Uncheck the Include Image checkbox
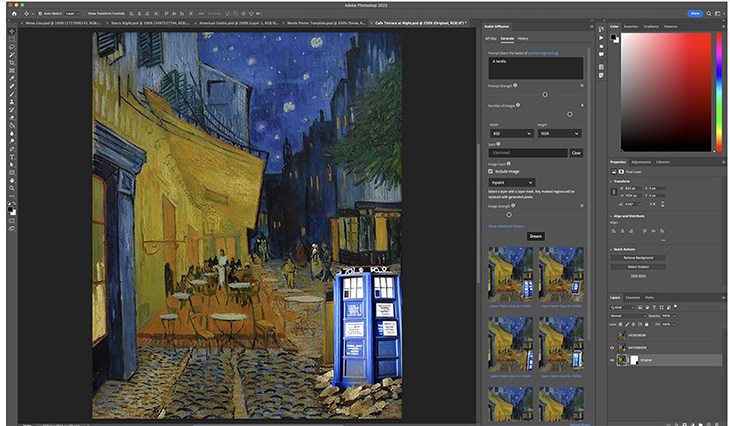 click(x=491, y=171)
